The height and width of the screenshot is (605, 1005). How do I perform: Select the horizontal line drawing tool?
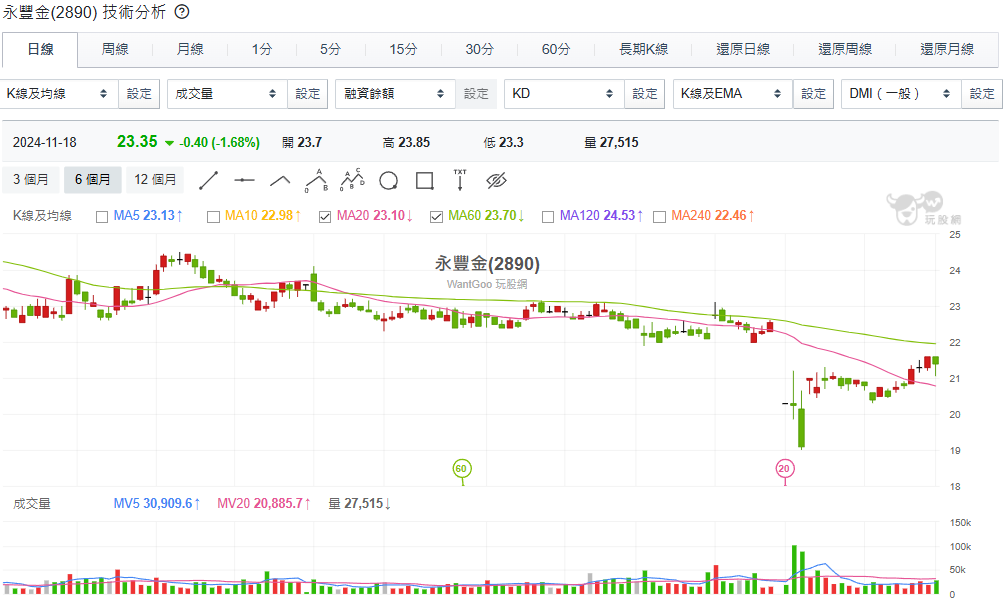click(244, 180)
